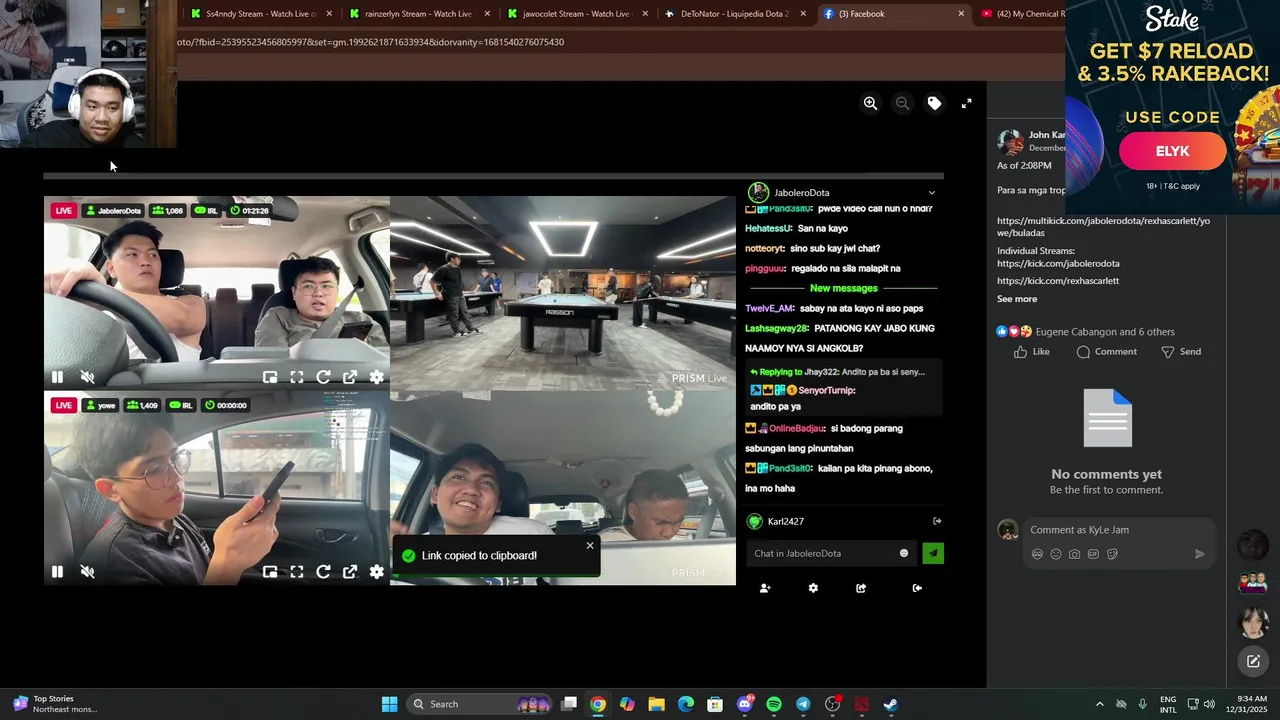Like the Facebook post
Viewport: 1280px width, 720px height.
[1031, 352]
